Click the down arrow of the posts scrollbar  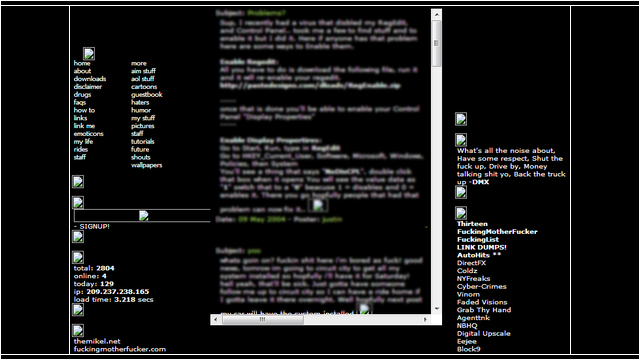[436, 309]
